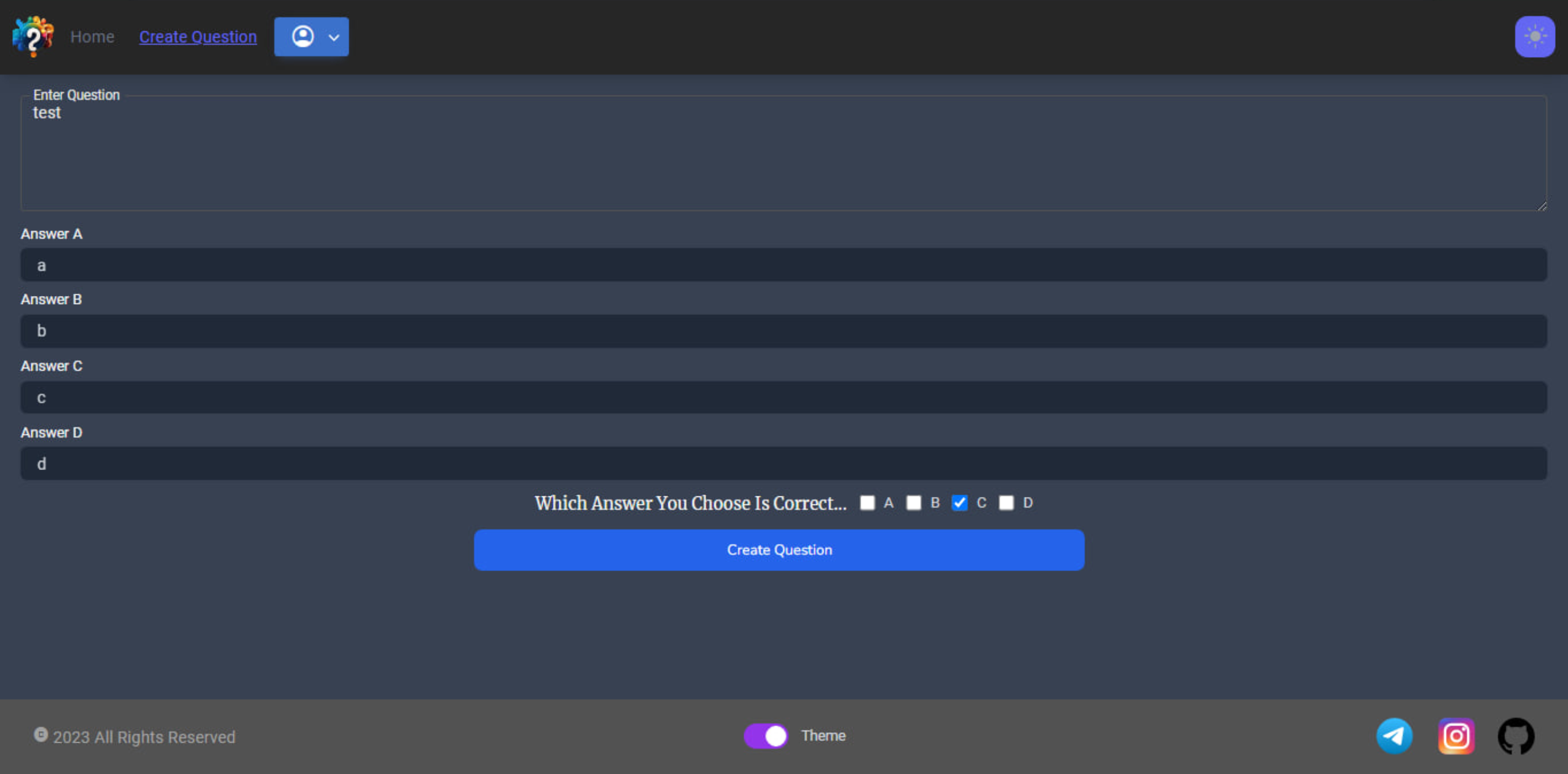Grab the question textarea resize handle
Screen dimensions: 1568x774
tap(1542, 207)
